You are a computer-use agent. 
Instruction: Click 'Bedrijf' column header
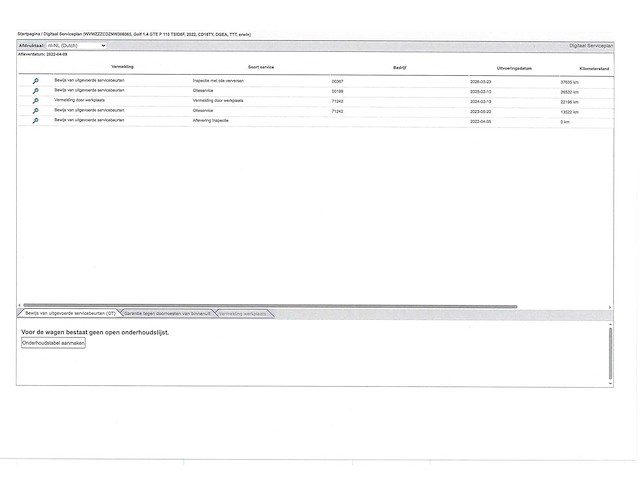click(400, 68)
